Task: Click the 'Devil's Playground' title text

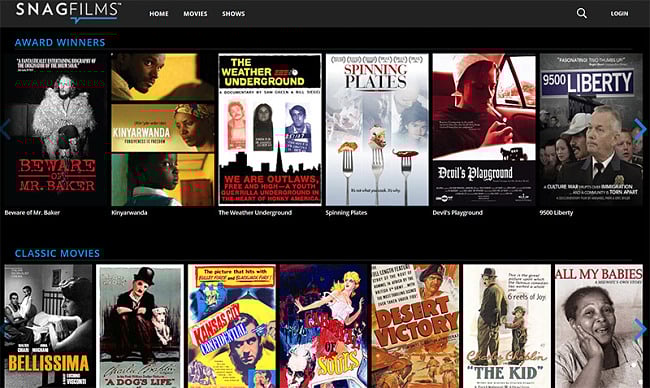Action: point(458,213)
